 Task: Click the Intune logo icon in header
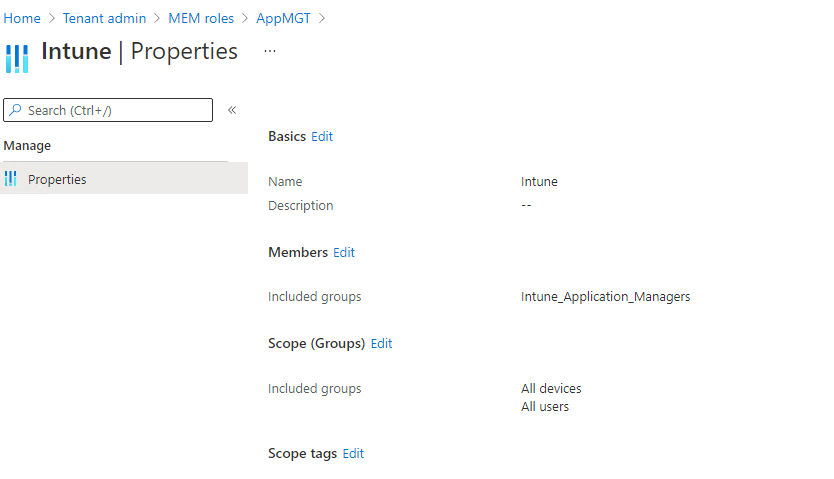coord(17,56)
